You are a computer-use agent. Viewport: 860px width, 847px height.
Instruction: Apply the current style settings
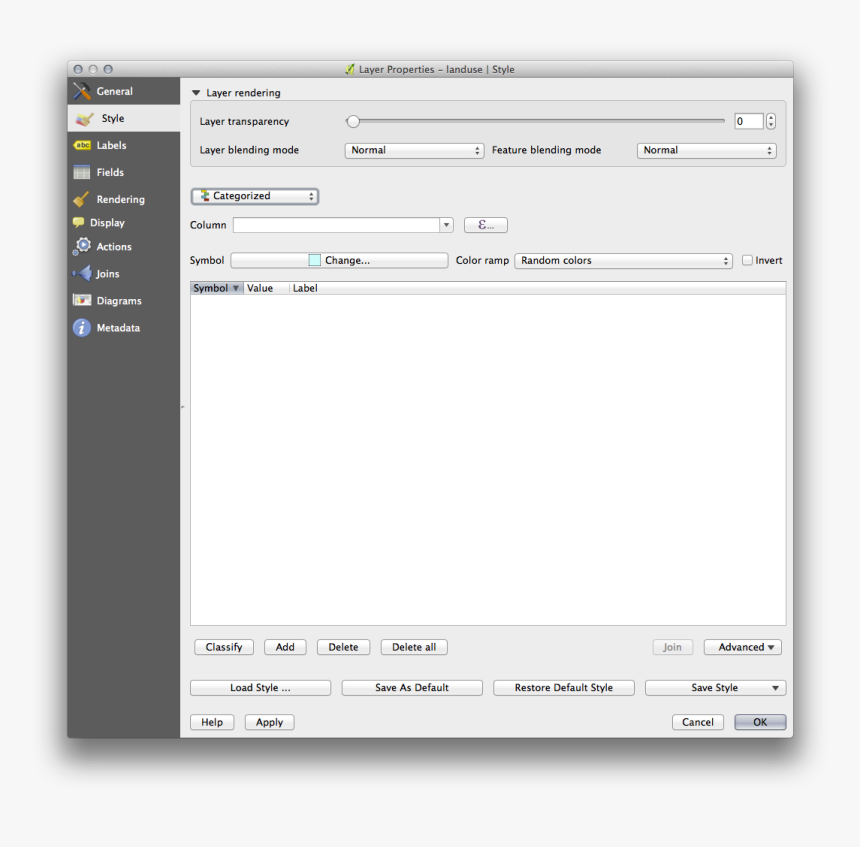coord(268,722)
